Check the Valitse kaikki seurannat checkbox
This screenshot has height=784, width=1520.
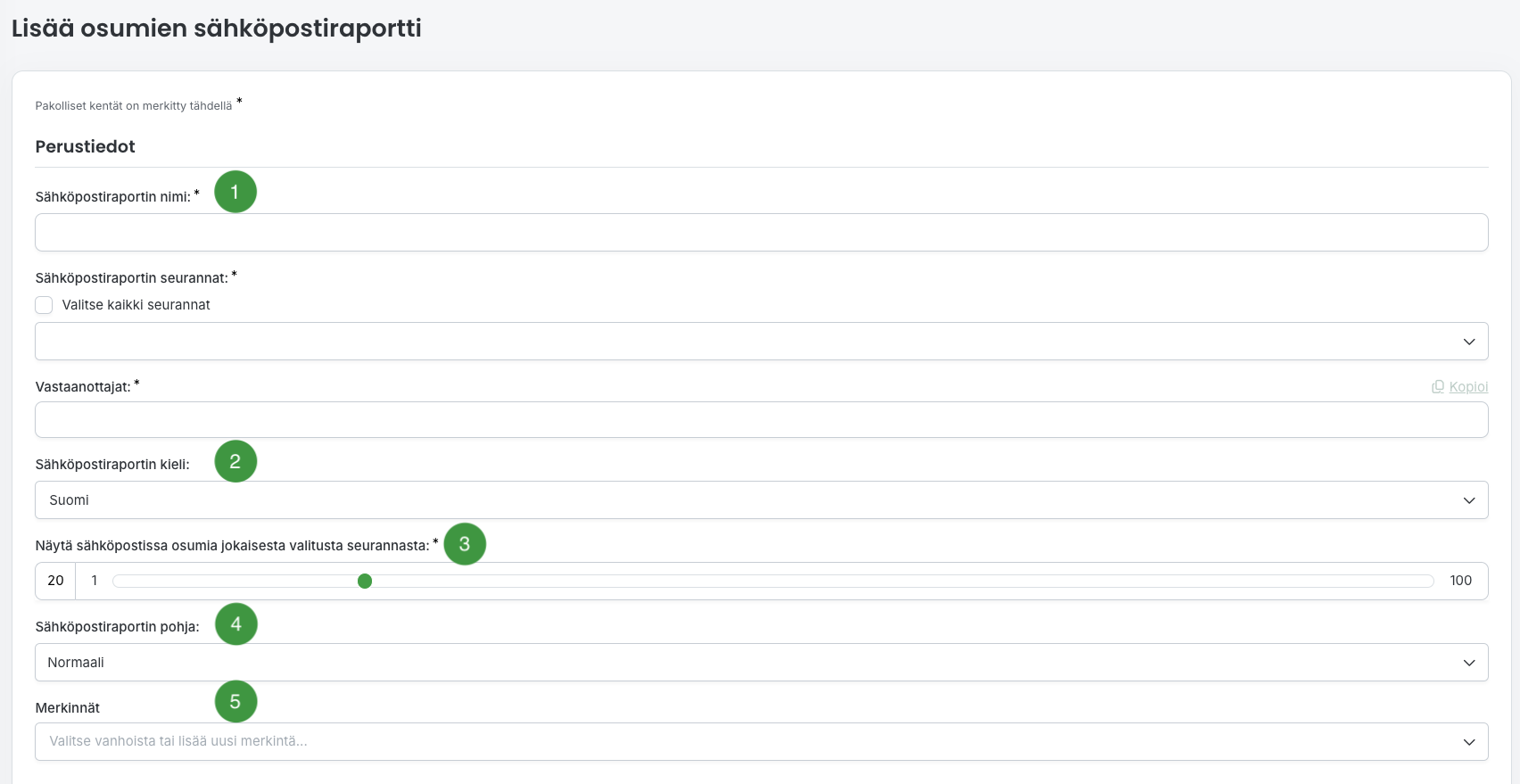(x=44, y=305)
